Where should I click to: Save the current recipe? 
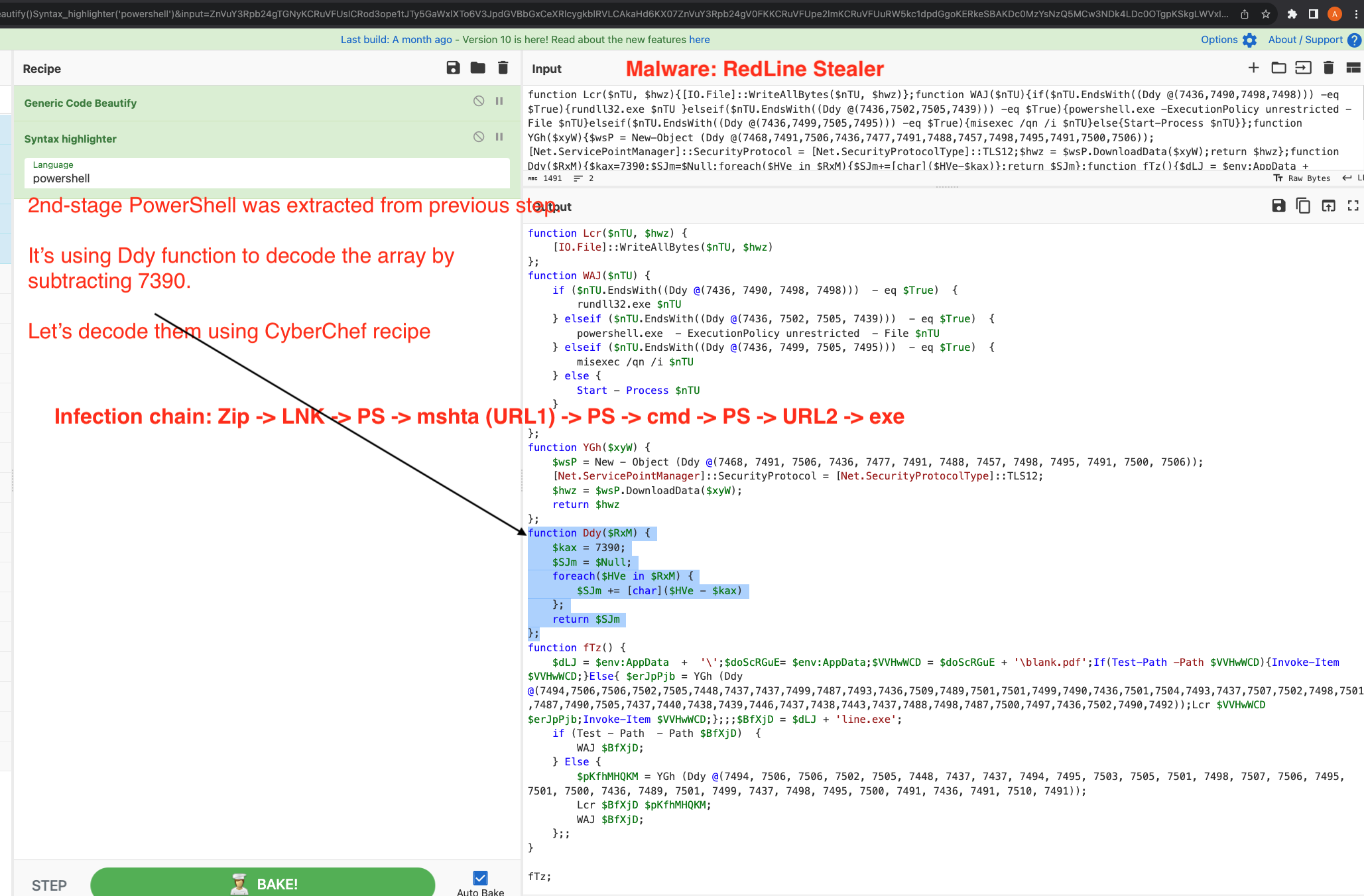(x=453, y=68)
